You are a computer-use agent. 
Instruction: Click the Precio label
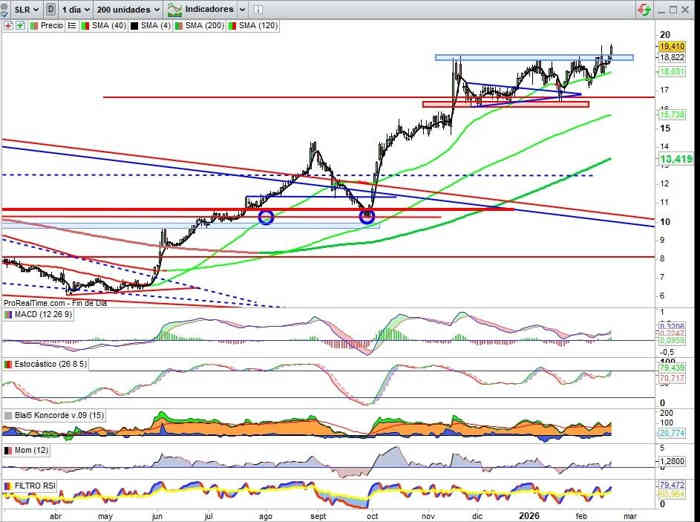tap(50, 24)
